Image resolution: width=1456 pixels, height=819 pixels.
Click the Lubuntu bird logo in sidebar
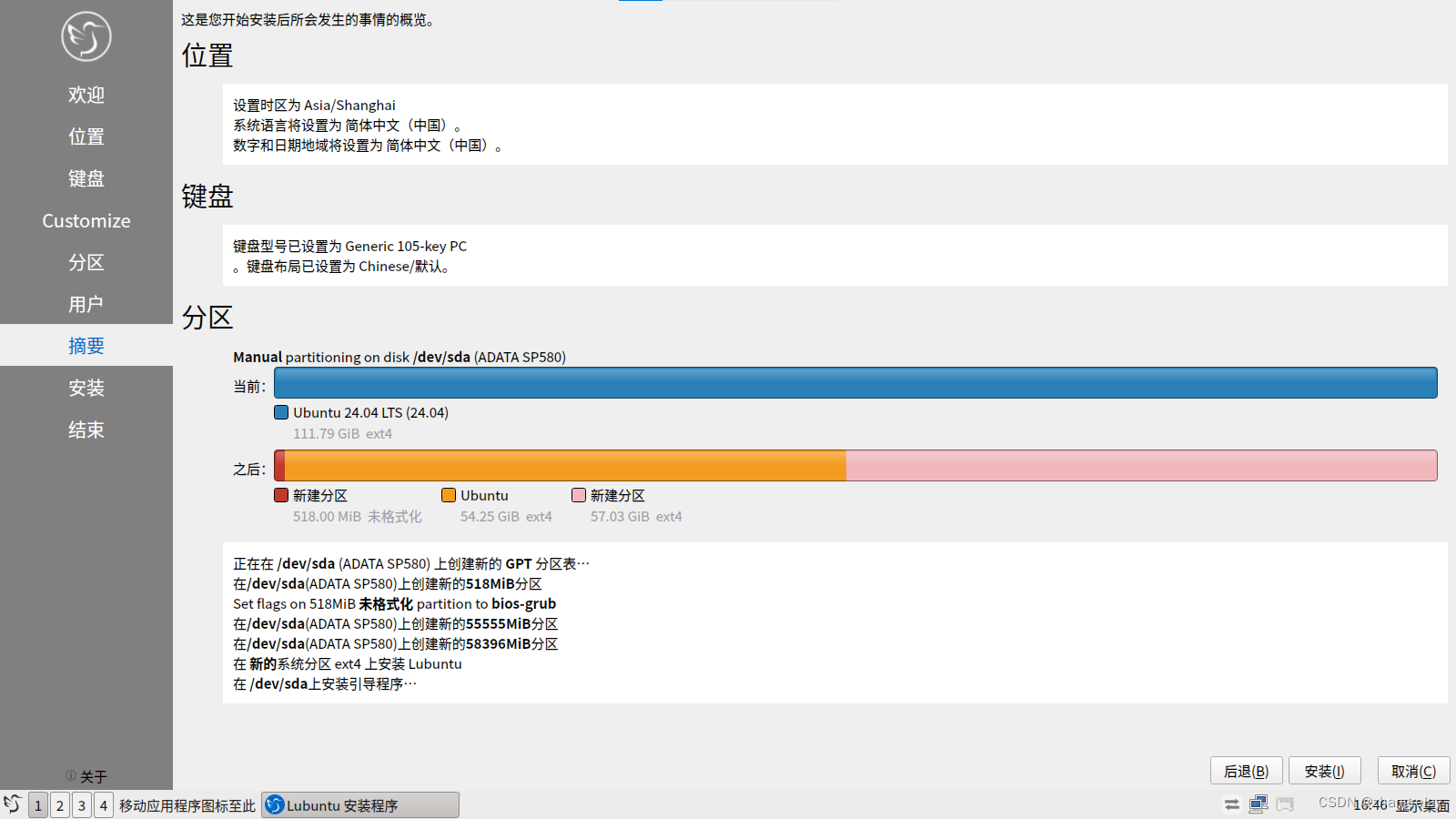pos(86,36)
